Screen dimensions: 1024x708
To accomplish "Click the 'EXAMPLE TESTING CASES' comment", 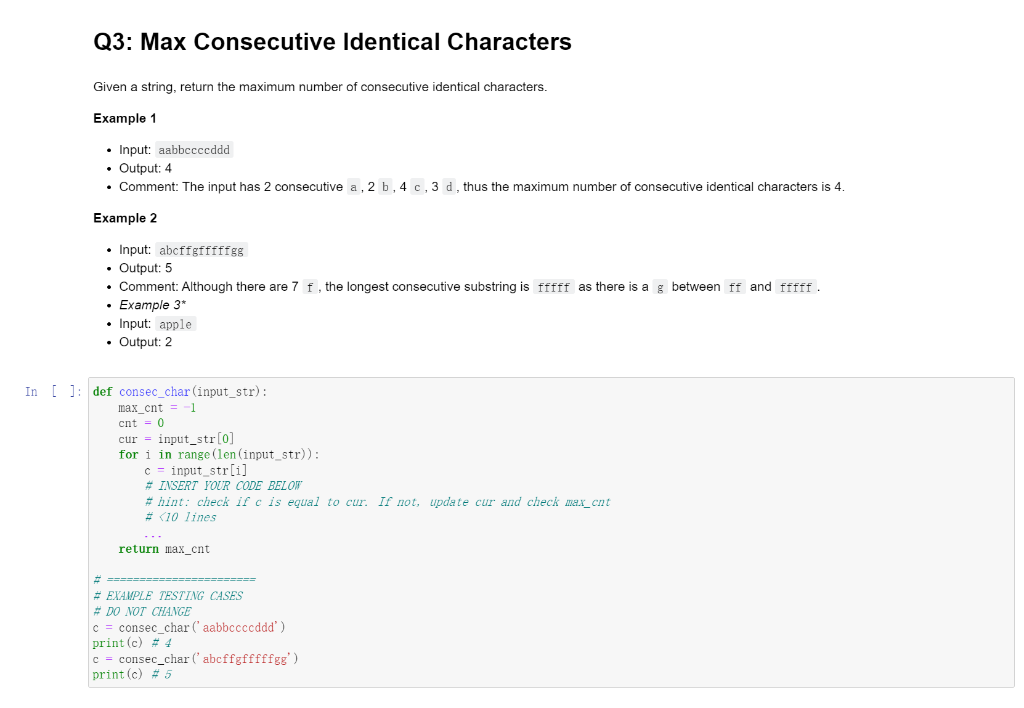I will click(x=168, y=596).
